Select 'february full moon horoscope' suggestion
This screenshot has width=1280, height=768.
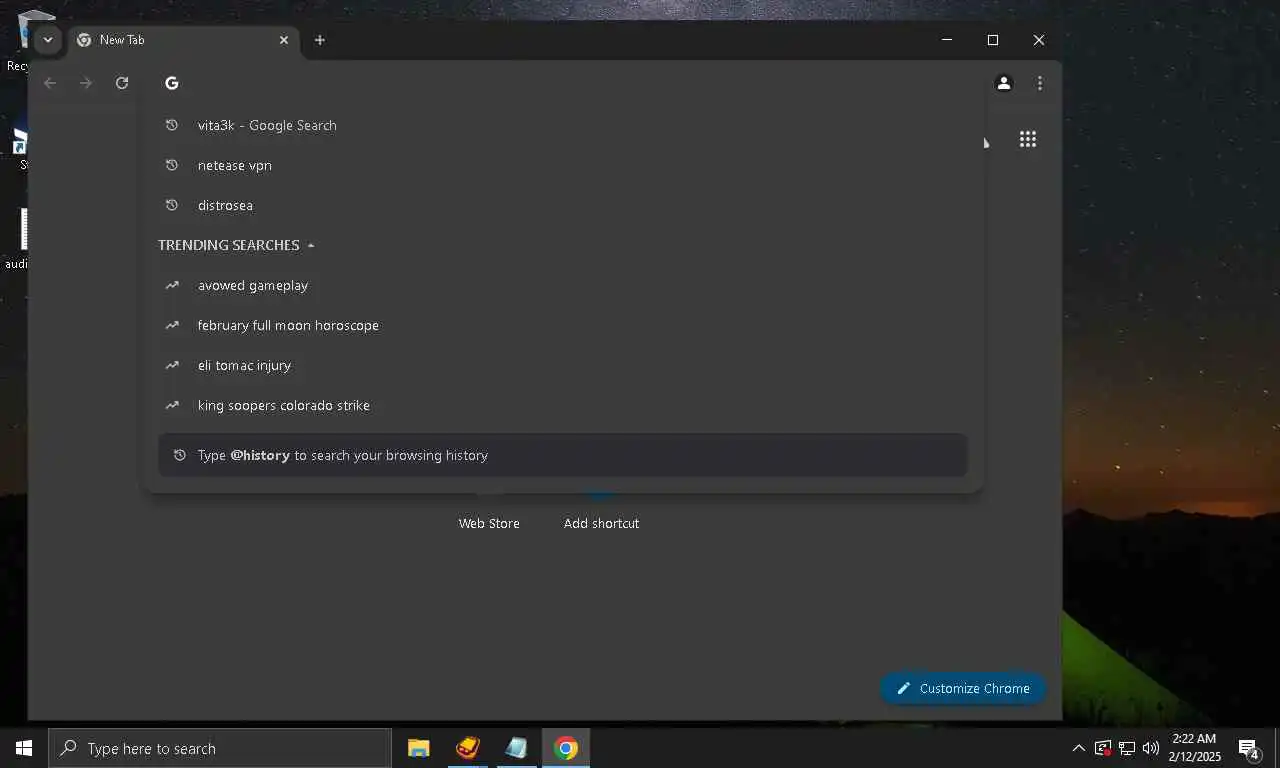click(563, 325)
